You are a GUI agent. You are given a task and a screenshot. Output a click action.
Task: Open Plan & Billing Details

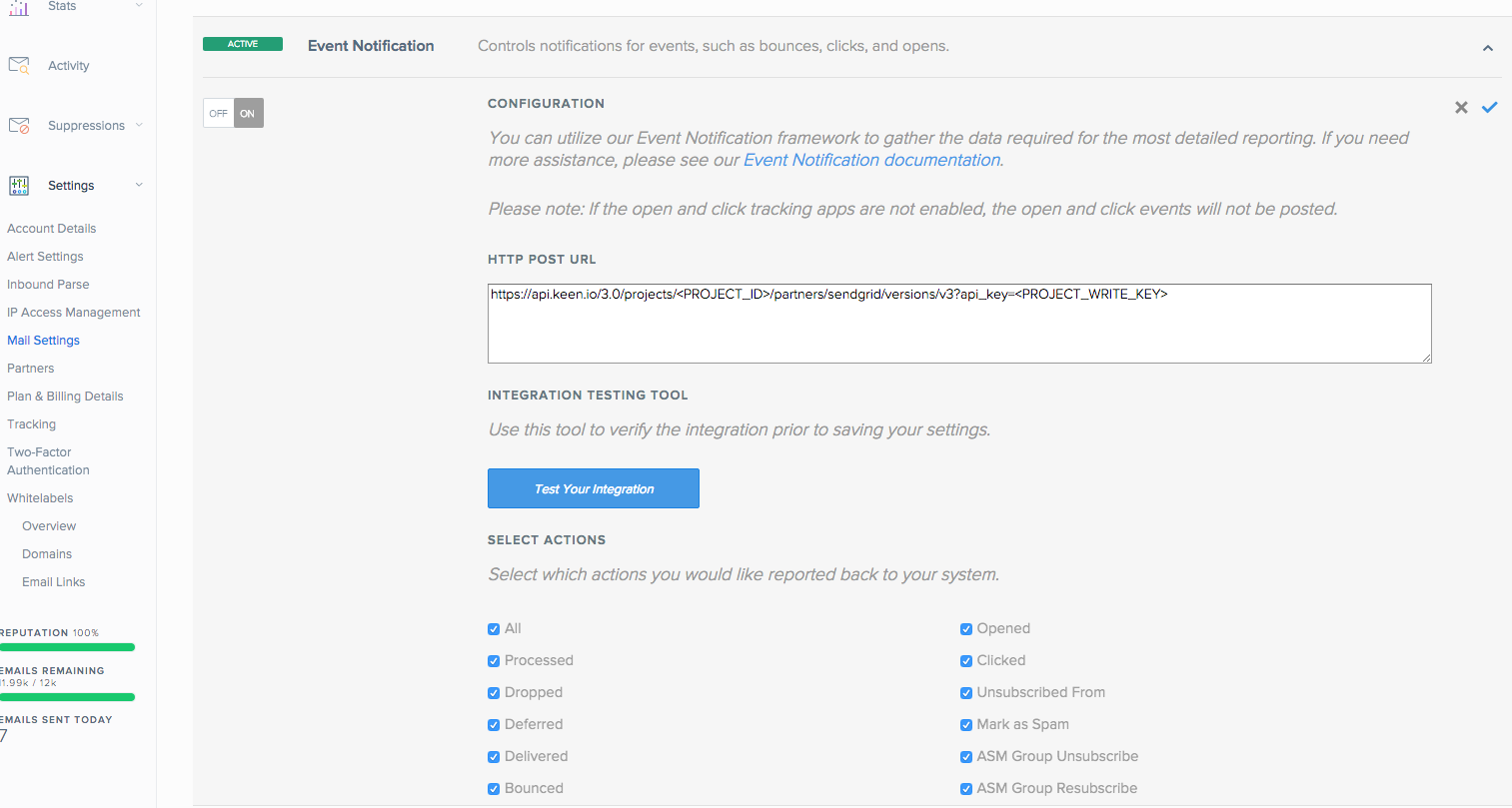(x=65, y=397)
